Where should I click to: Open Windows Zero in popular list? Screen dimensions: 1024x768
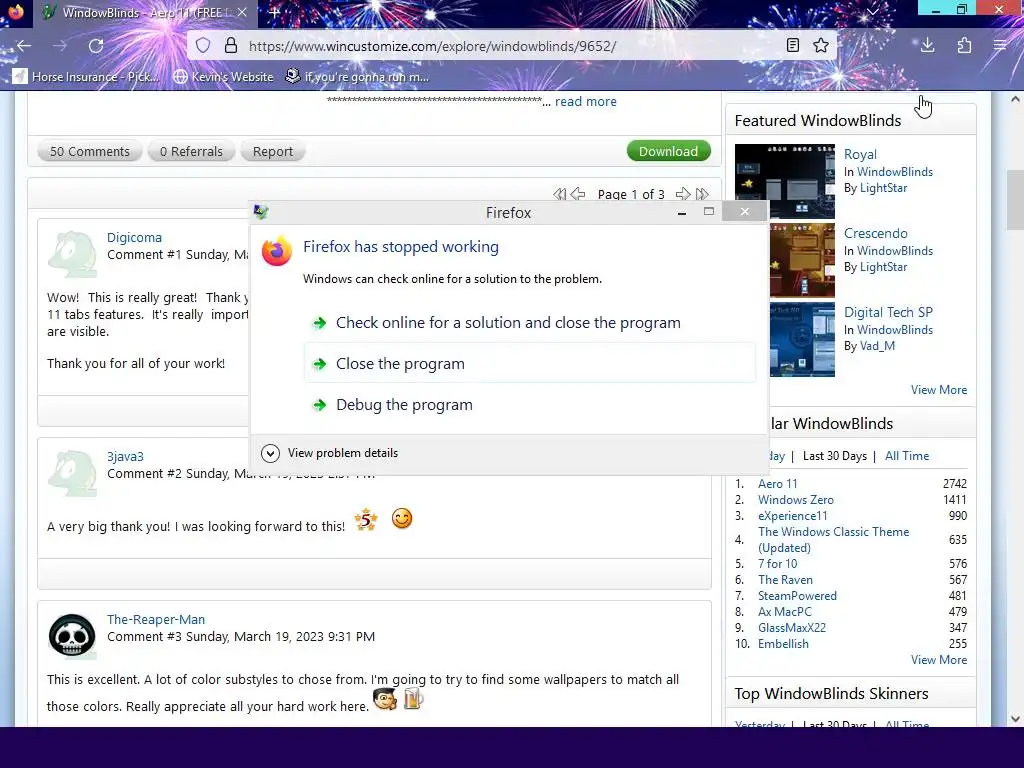(795, 500)
